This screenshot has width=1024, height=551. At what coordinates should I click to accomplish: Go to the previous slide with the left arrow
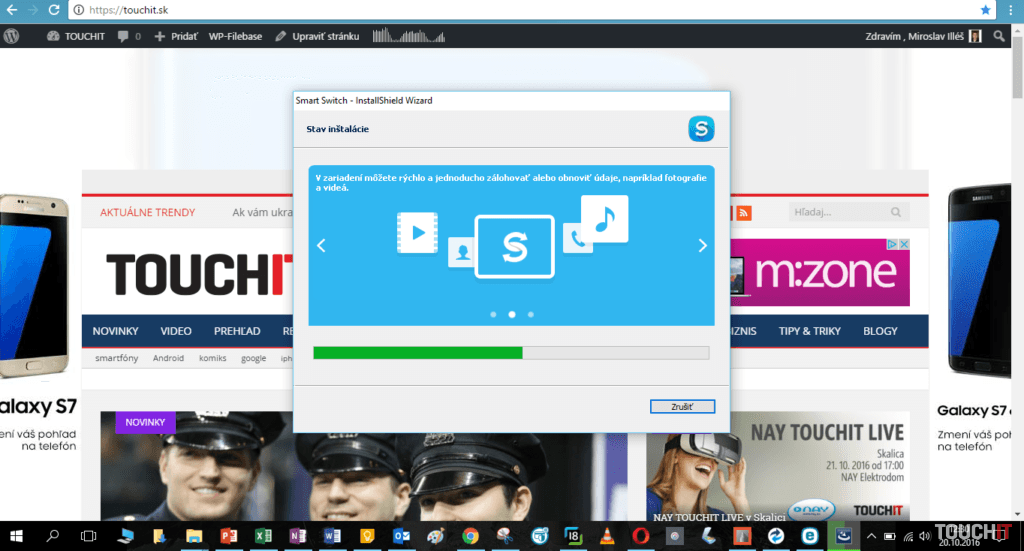[x=321, y=246]
